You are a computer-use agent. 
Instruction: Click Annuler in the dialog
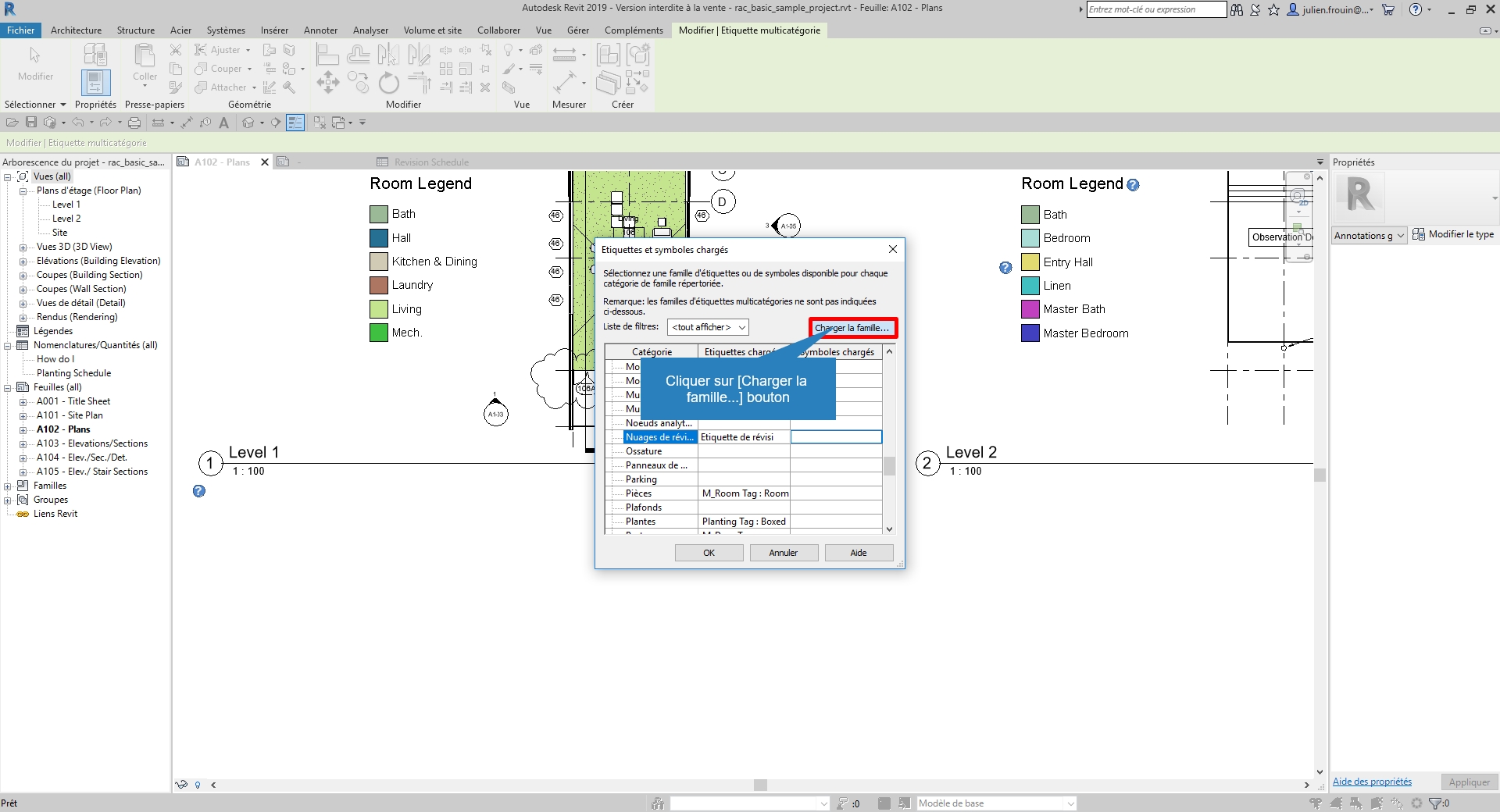pyautogui.click(x=783, y=553)
